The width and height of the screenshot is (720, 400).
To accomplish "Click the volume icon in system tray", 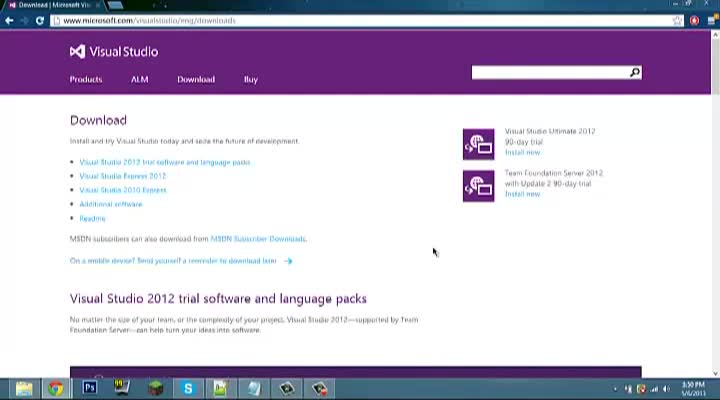I will pos(666,389).
